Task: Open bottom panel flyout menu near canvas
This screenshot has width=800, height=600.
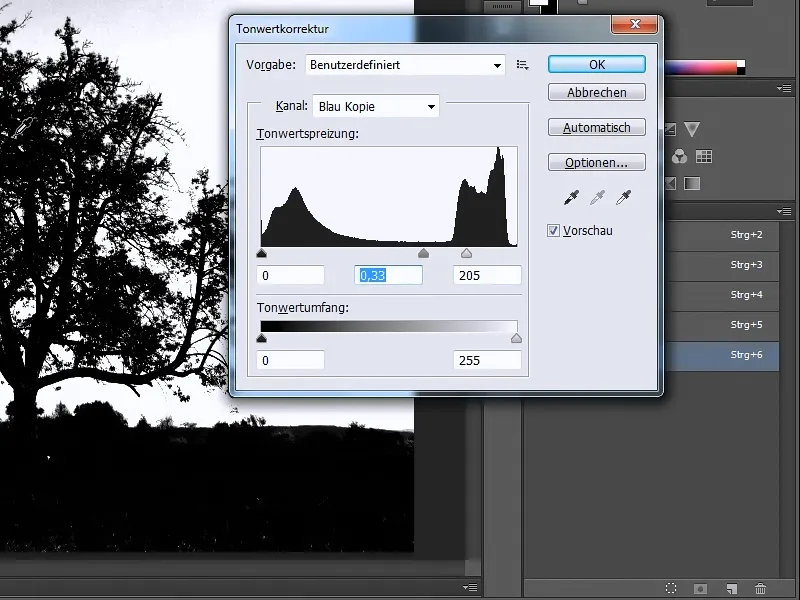Action: (470, 587)
